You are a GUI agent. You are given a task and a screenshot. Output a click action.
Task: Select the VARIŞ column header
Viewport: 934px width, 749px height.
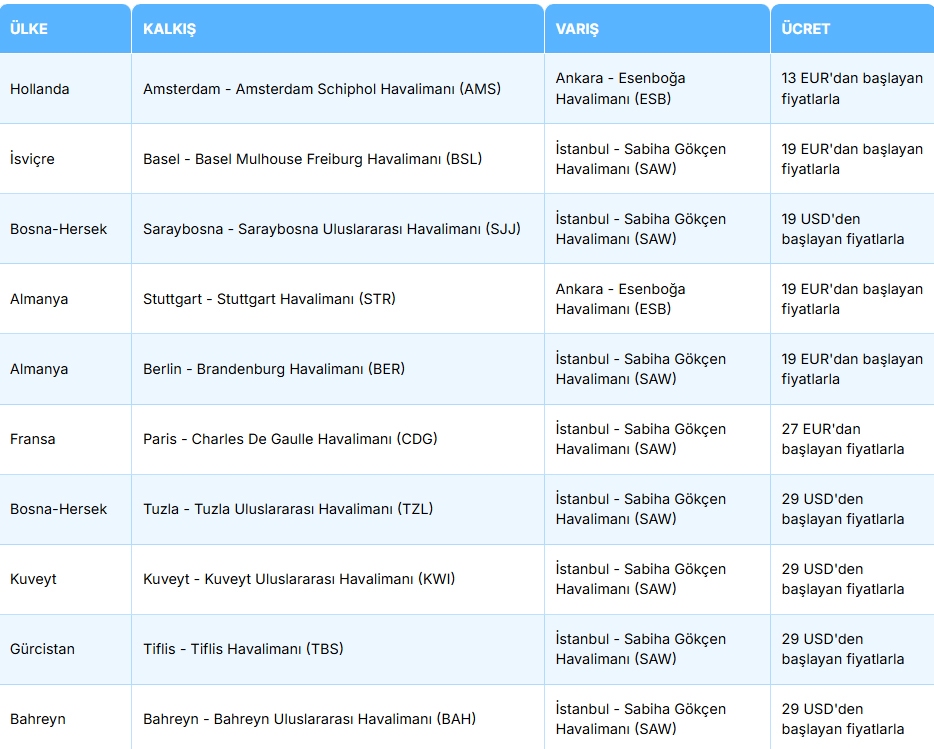pos(577,29)
